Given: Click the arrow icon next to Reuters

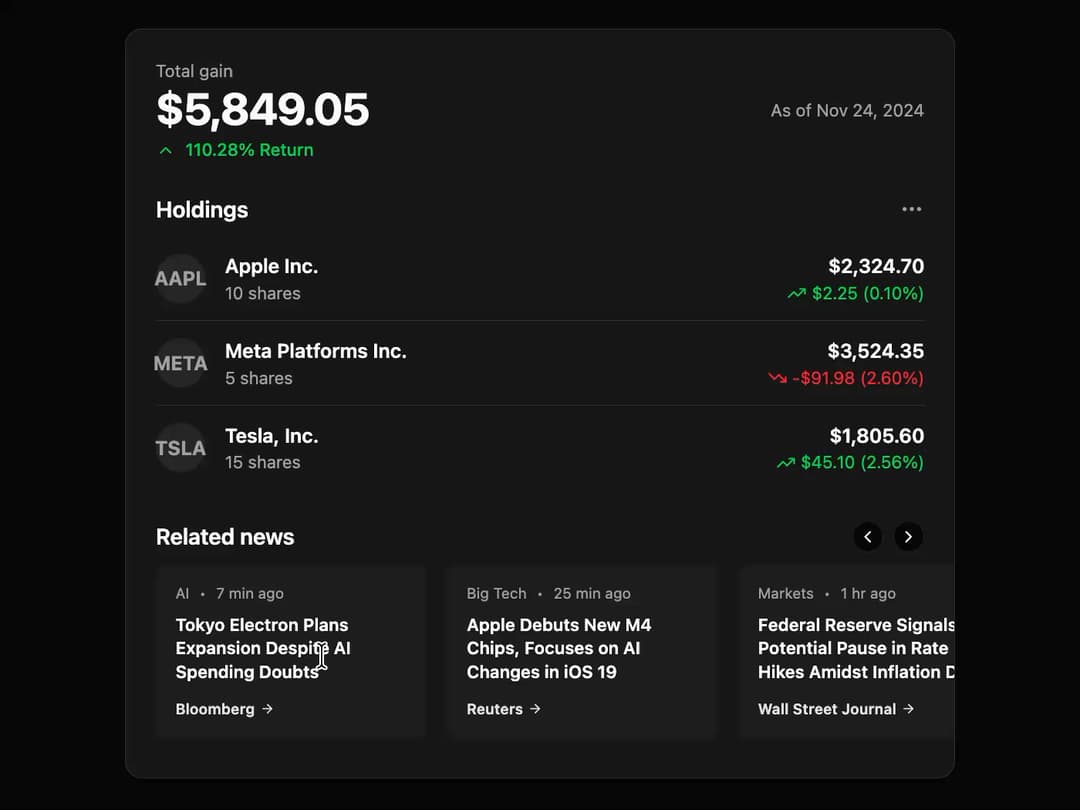Looking at the screenshot, I should (x=535, y=709).
